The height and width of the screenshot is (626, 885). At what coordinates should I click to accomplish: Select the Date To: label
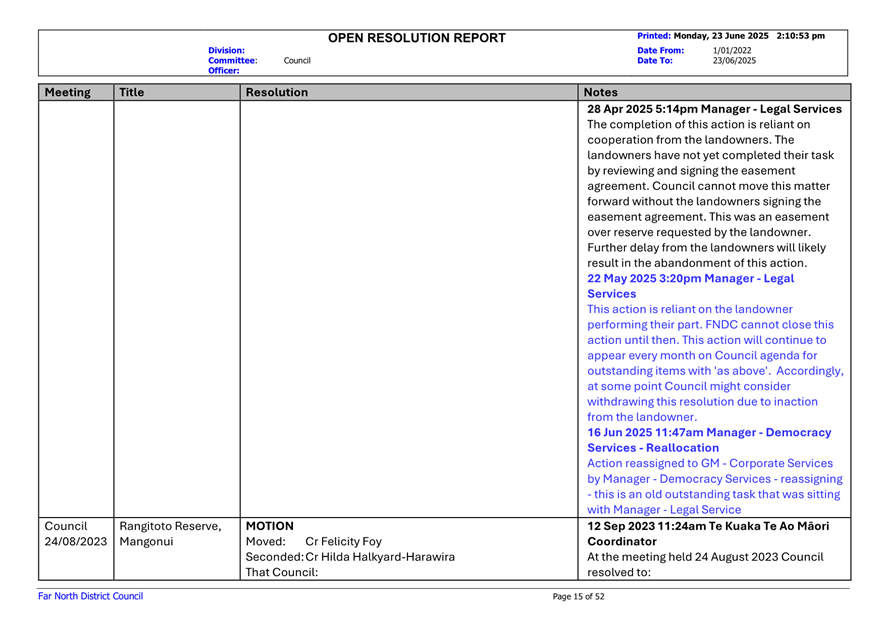click(655, 60)
